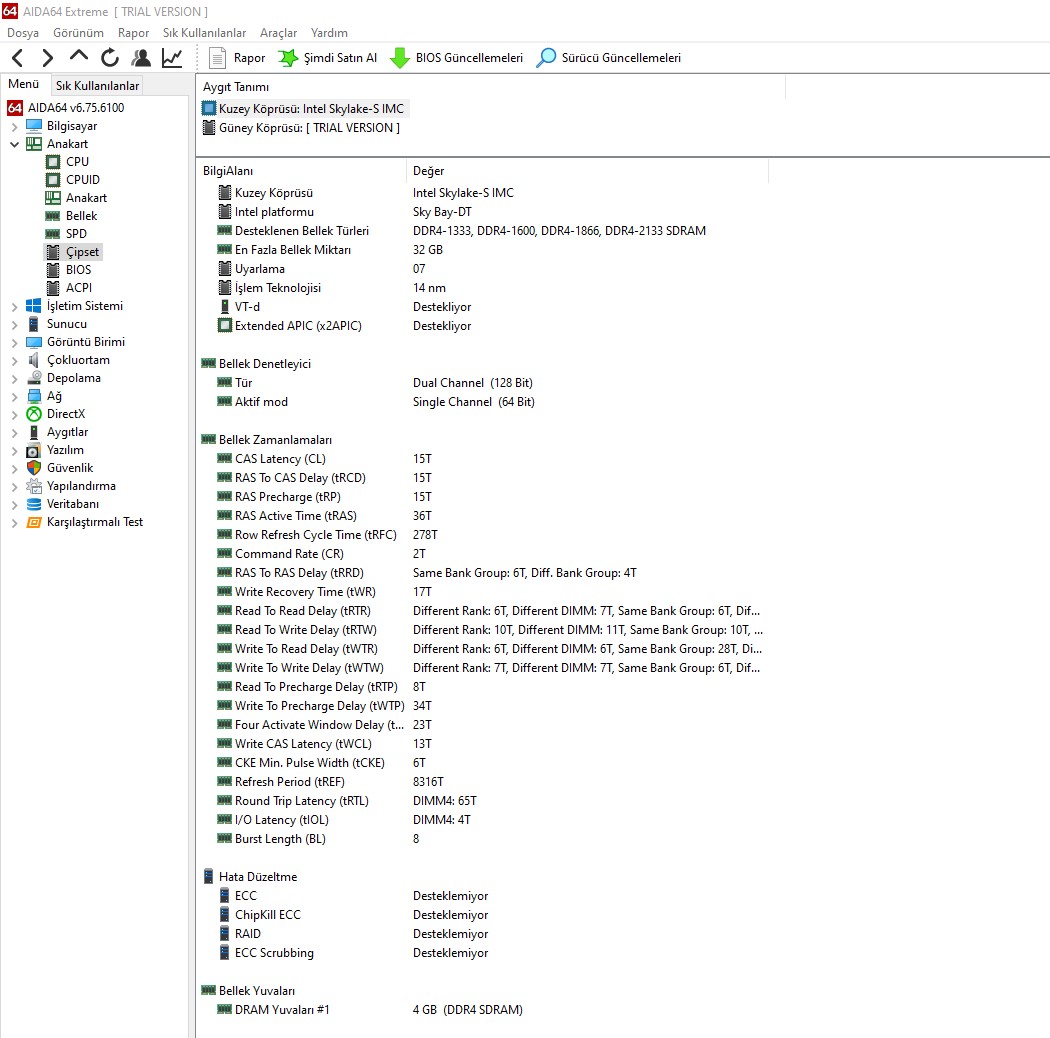Expand the Bilgisayar tree node
Image resolution: width=1050 pixels, height=1038 pixels.
pos(14,127)
